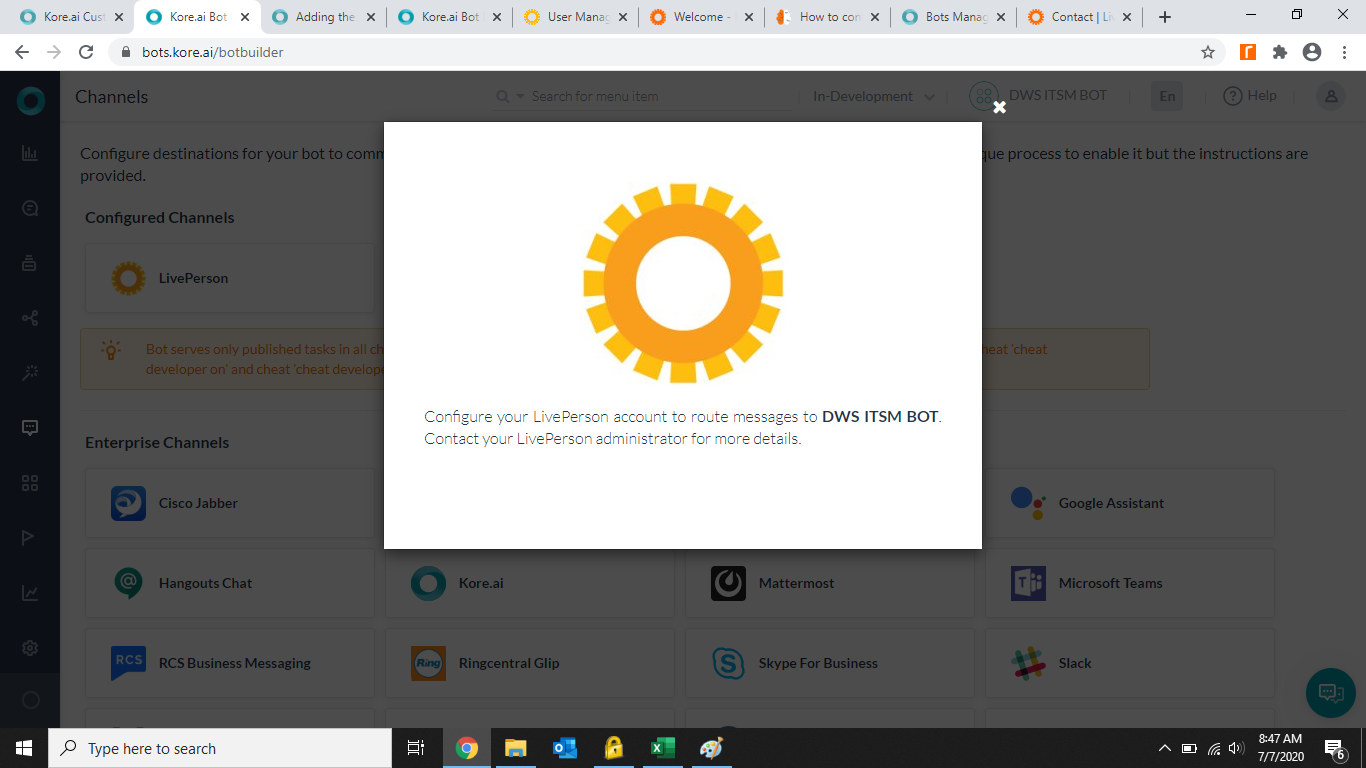Image resolution: width=1366 pixels, height=768 pixels.
Task: Show hidden system tray icons
Action: click(1164, 748)
